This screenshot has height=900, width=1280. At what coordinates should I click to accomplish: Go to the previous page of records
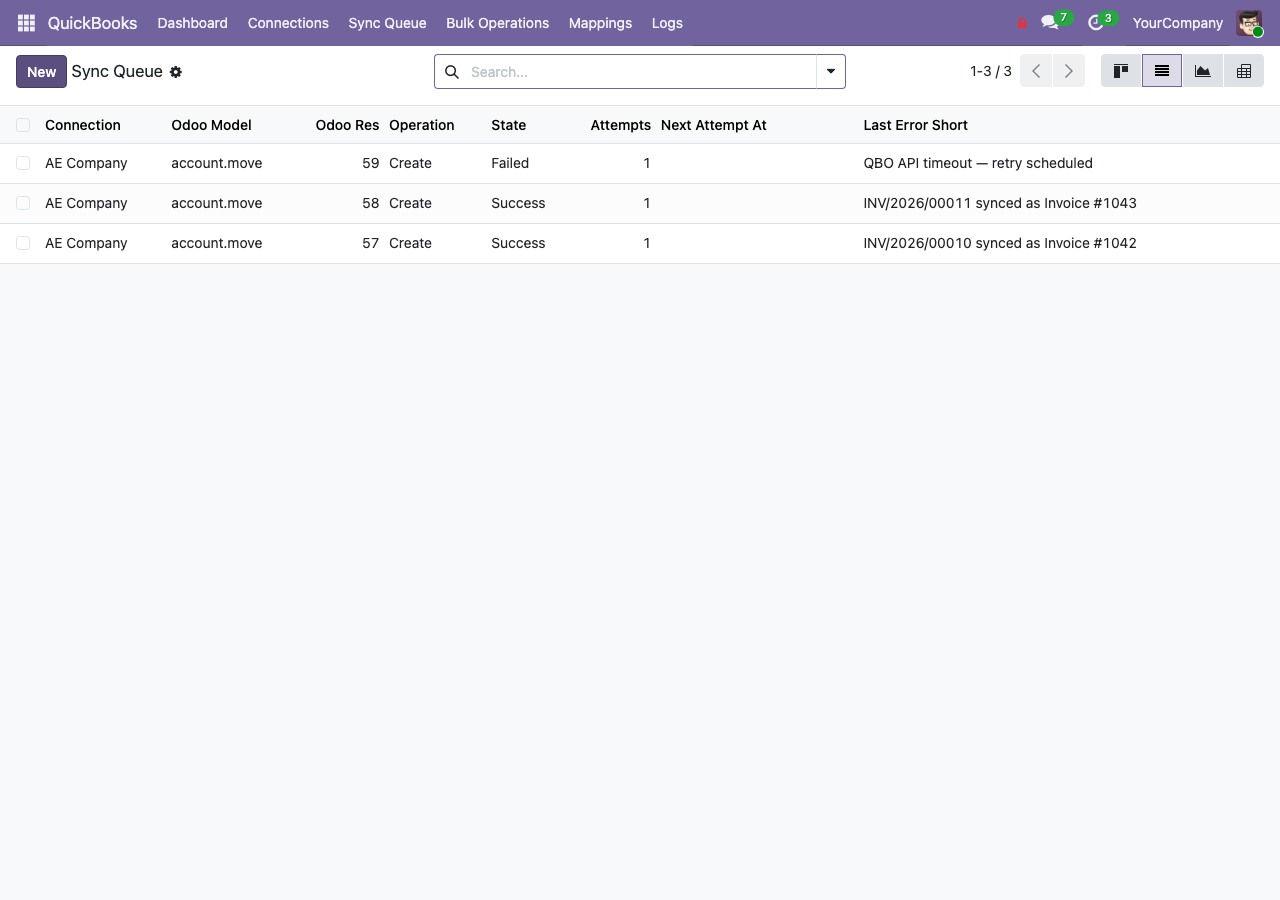(1036, 71)
